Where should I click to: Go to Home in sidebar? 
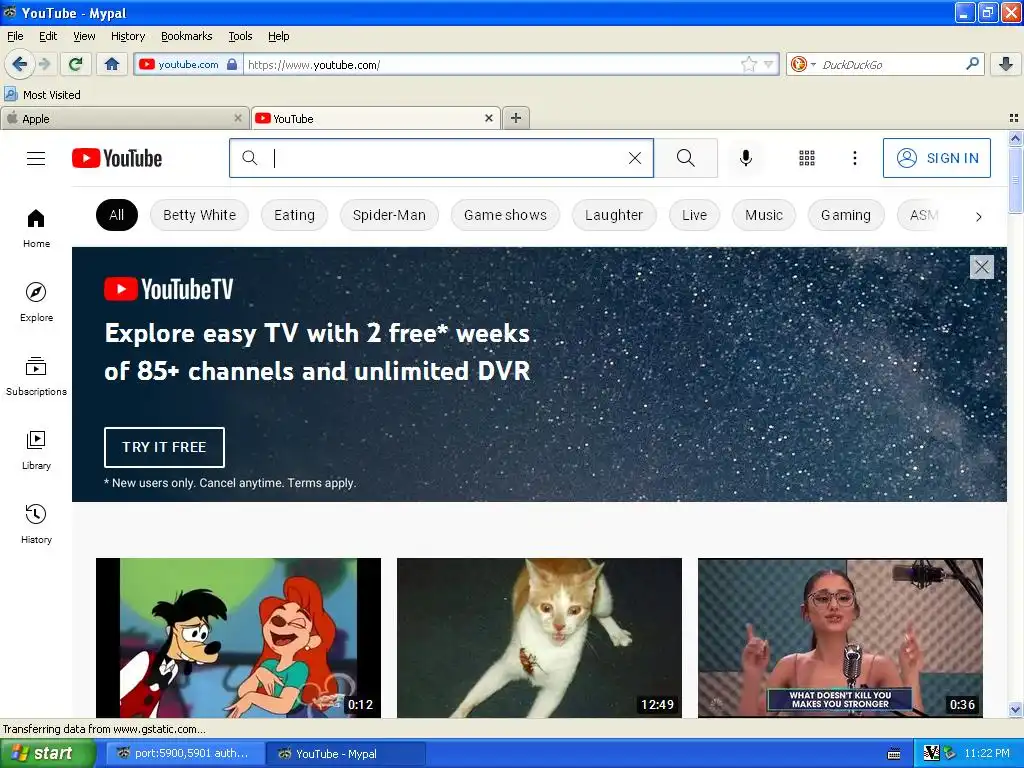pyautogui.click(x=36, y=229)
